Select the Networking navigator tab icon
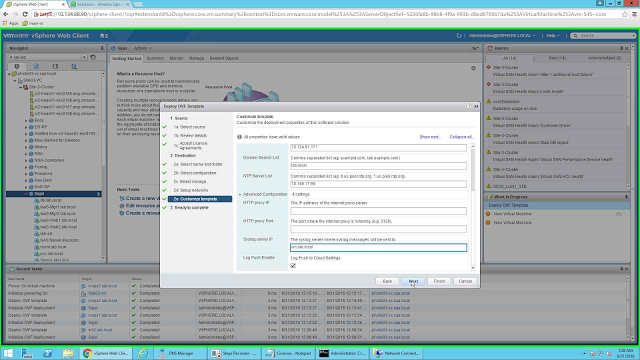Image resolution: width=640 pixels, height=360 pixels. (x=74, y=66)
